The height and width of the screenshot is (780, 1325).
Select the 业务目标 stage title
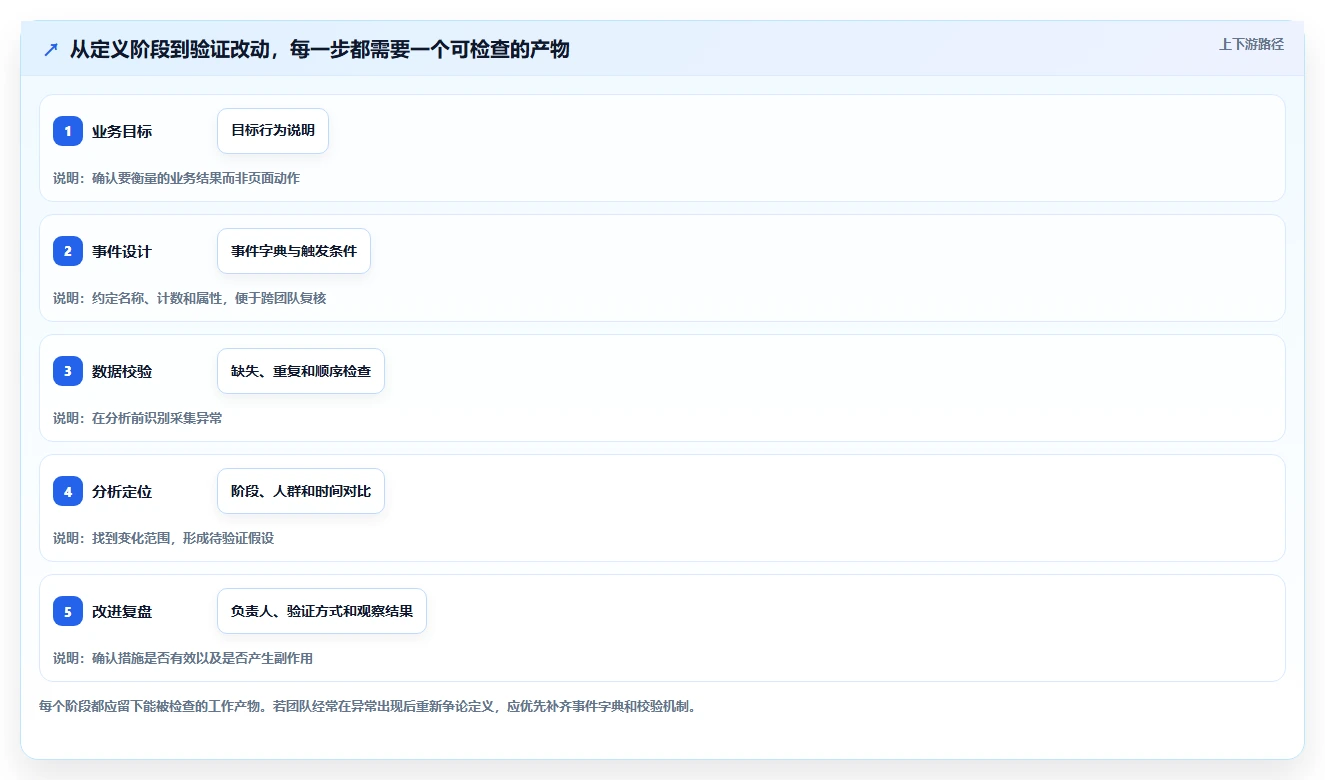(122, 131)
